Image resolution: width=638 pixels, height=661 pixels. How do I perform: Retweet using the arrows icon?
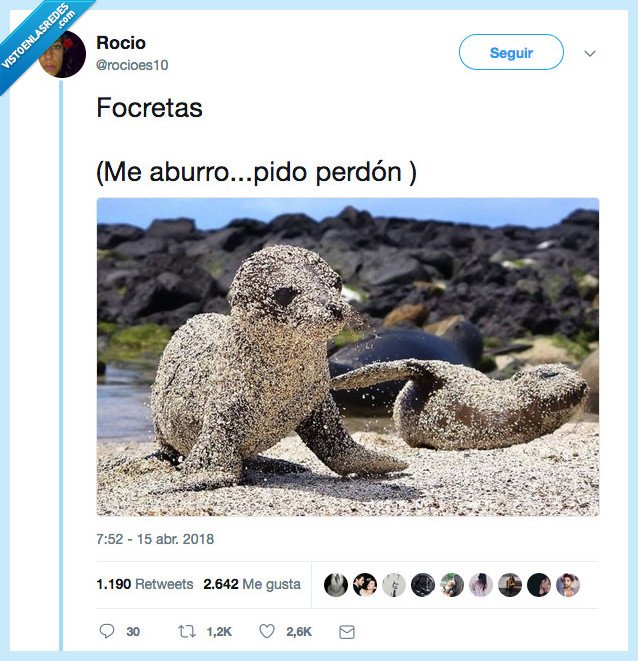[x=186, y=631]
